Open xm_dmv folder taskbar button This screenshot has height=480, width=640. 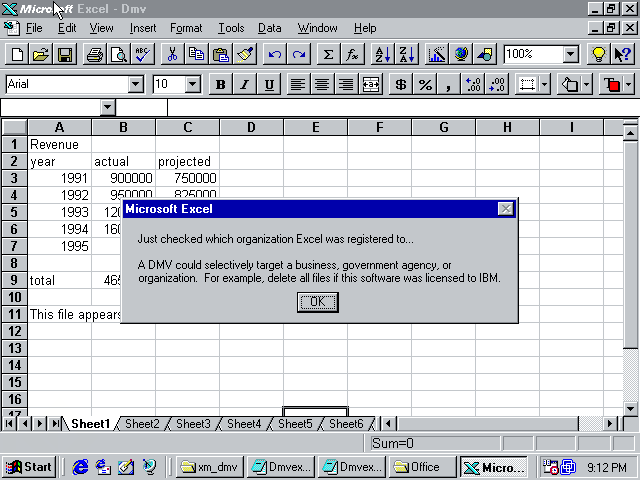210,467
